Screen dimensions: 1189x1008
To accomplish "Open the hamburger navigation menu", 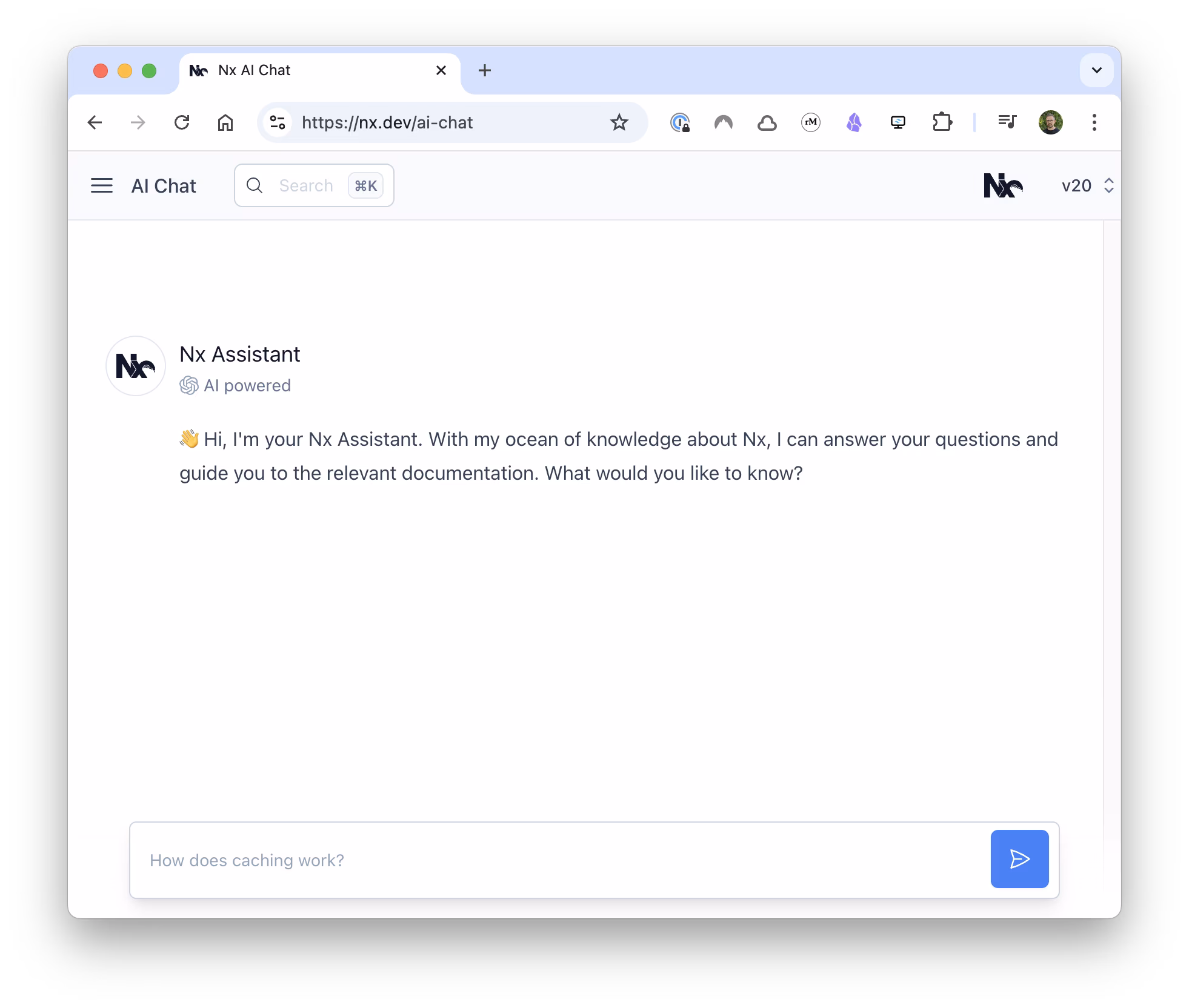I will pos(102,185).
